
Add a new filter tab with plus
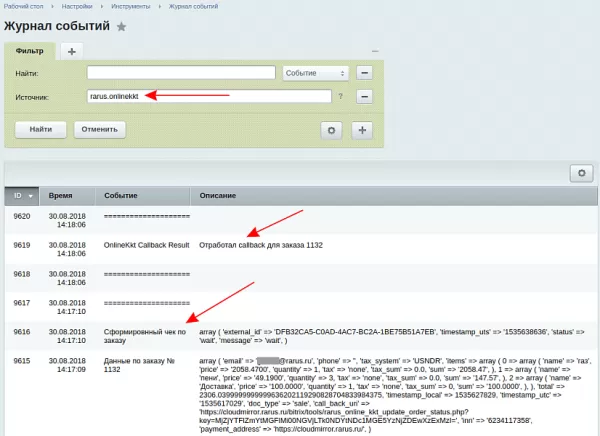[72, 51]
